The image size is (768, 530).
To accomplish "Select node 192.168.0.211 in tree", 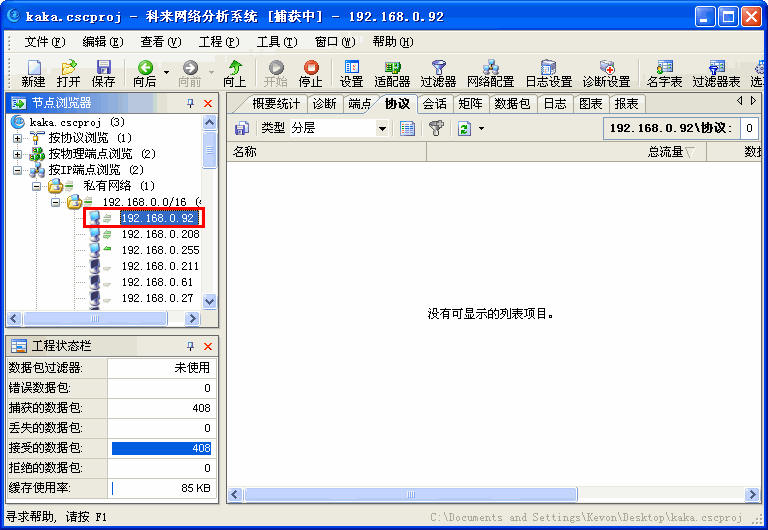I will tap(160, 266).
